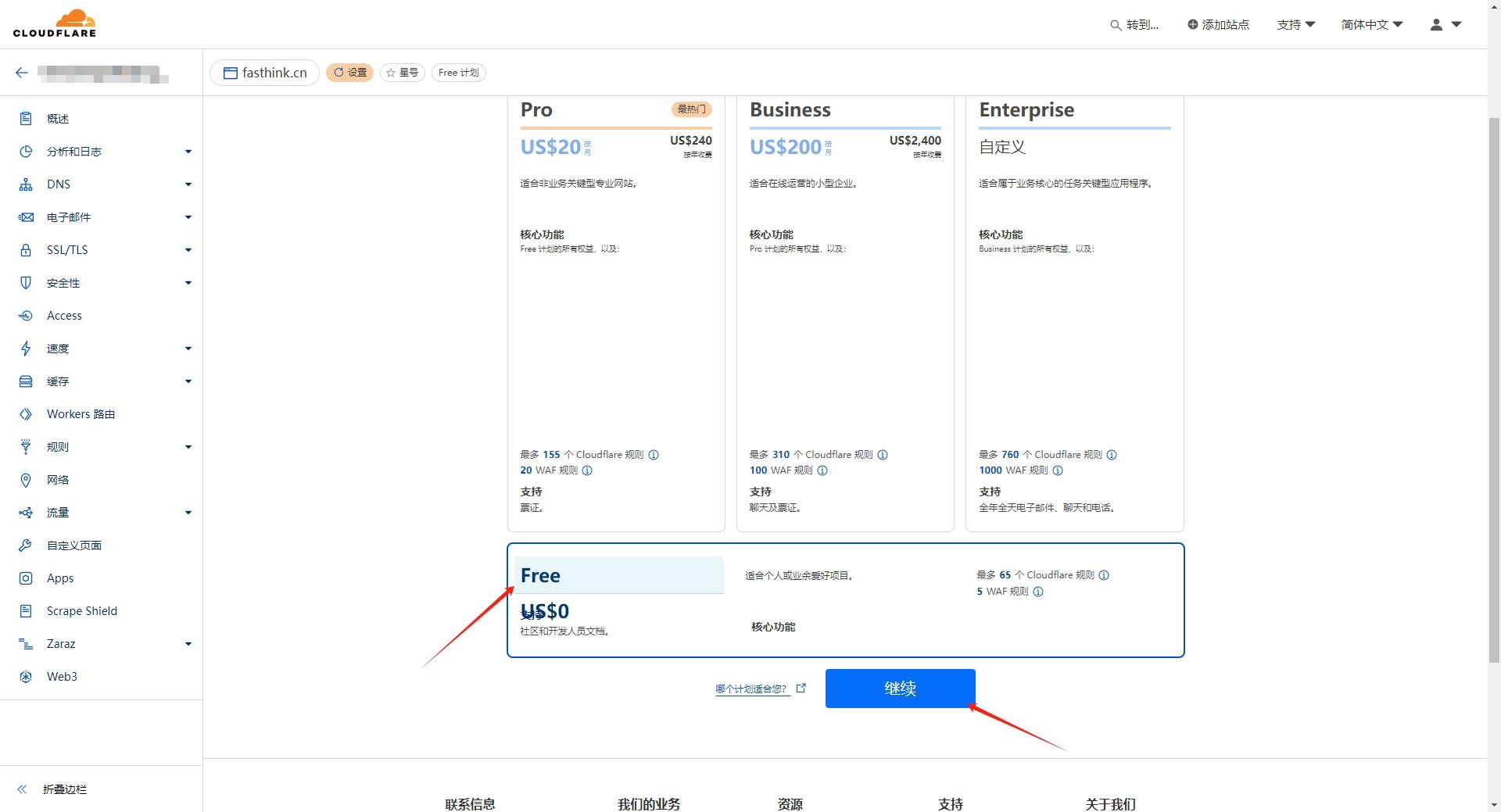Click the 设置 status pill
1501x812 pixels.
pos(349,73)
